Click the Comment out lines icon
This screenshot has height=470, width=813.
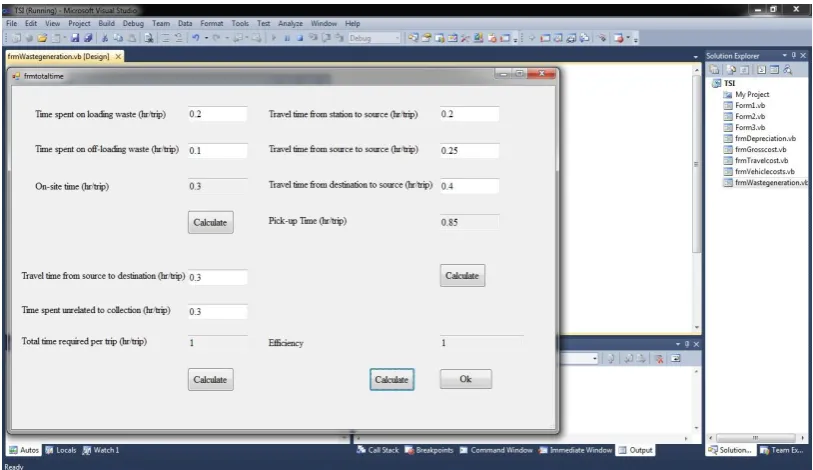(x=165, y=38)
